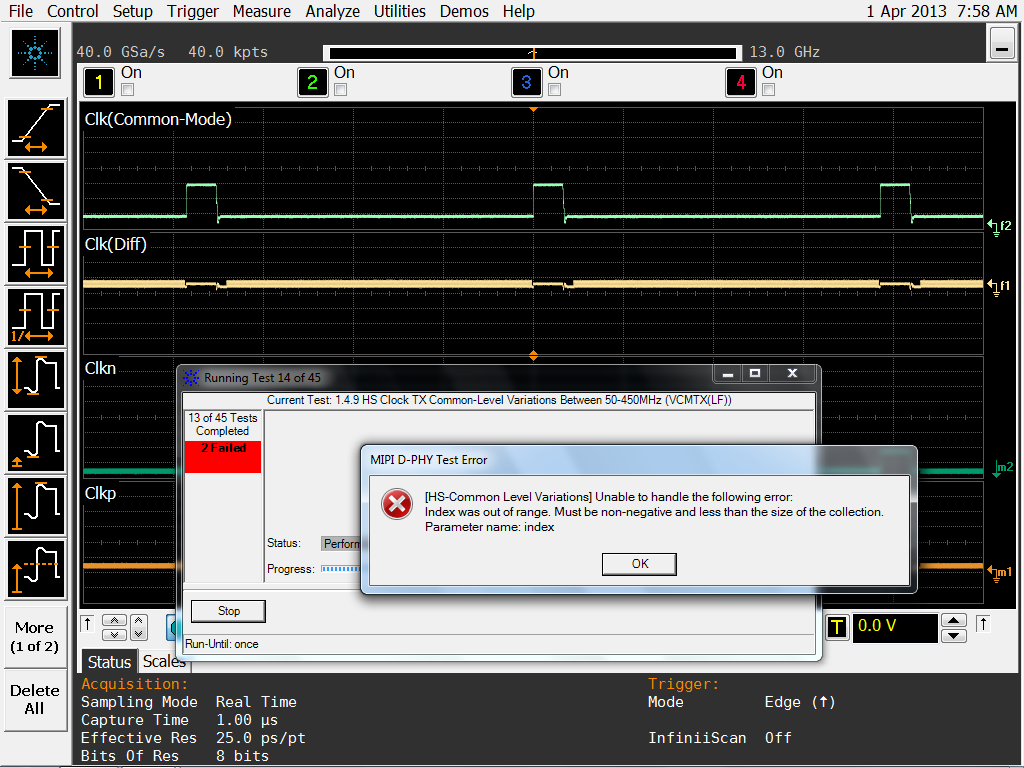Image resolution: width=1024 pixels, height=768 pixels.
Task: Click the memory bar position slider
Action: point(533,52)
